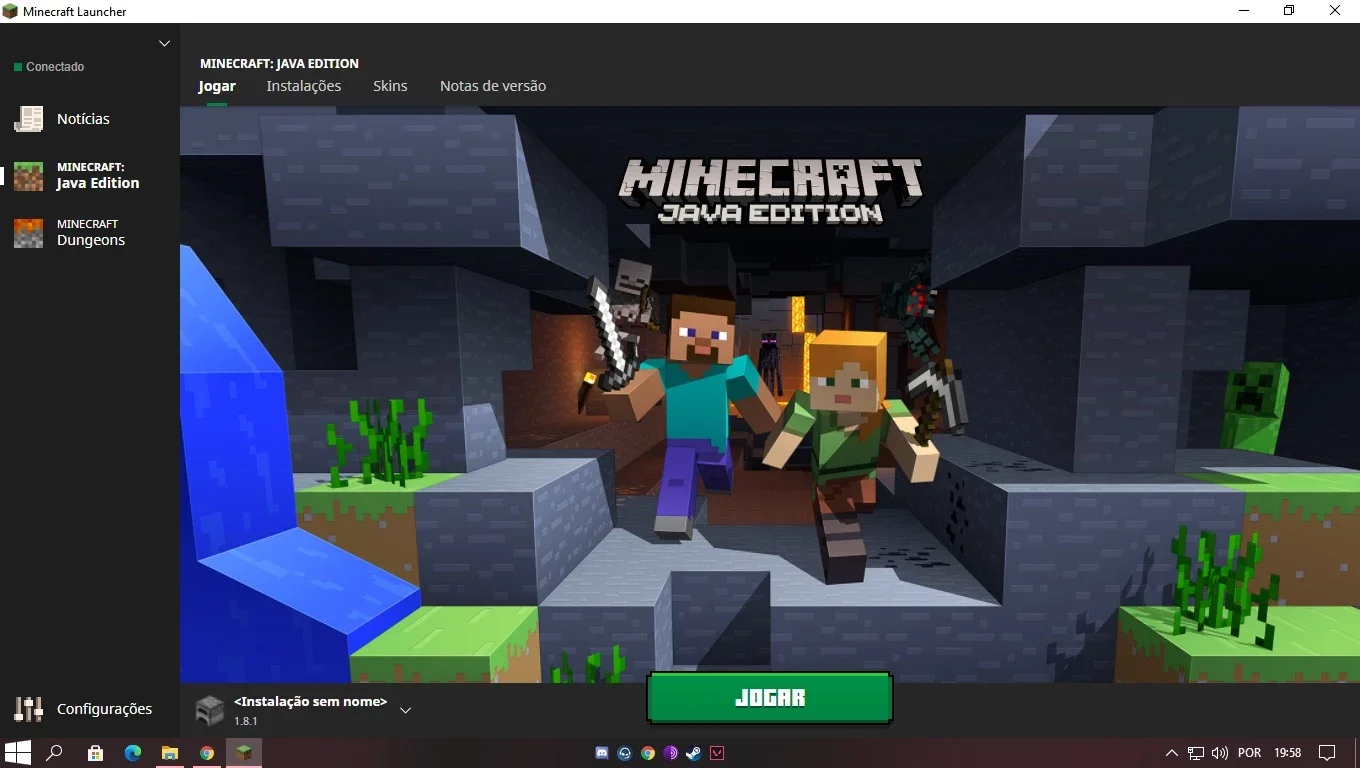This screenshot has width=1360, height=768.
Task: Select the Minecraft Dungeons icon
Action: pos(28,233)
